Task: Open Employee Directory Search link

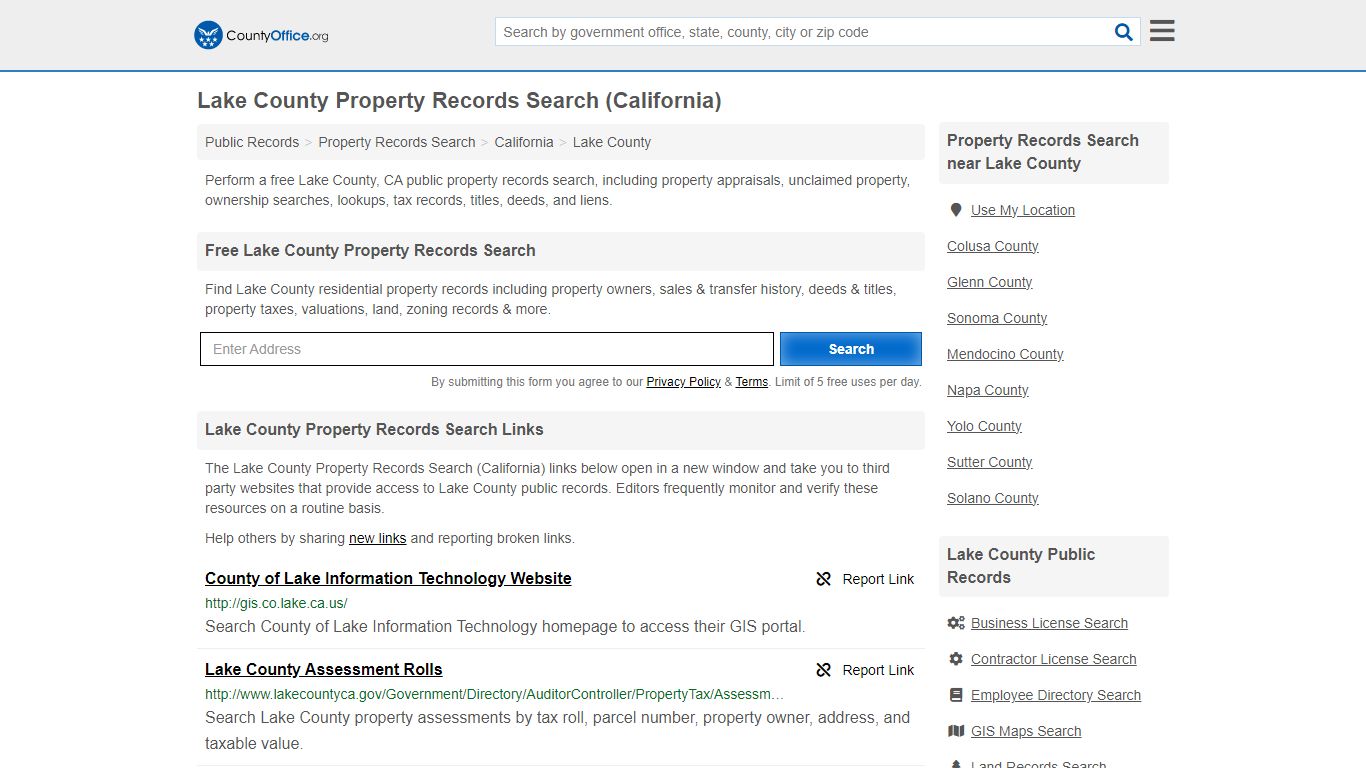Action: [1056, 695]
